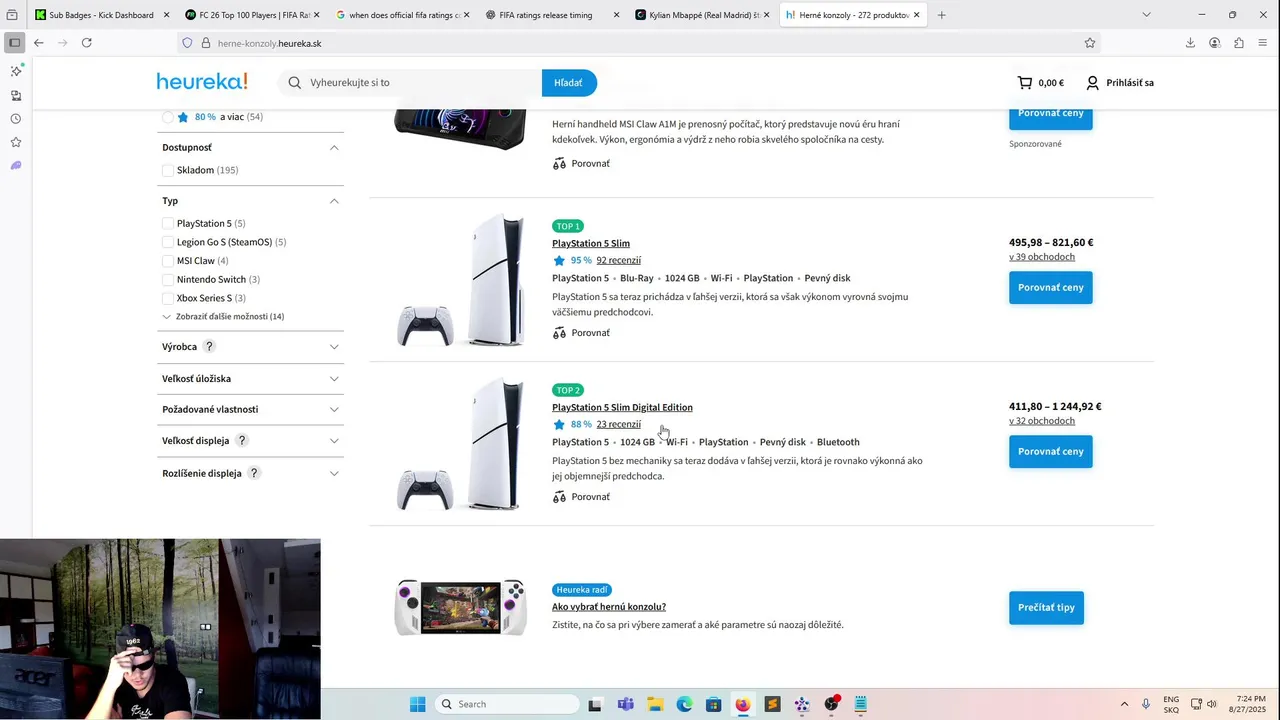This screenshot has width=1280, height=720.
Task: Check Legion Go S (SteamOS) filter
Action: pyautogui.click(x=168, y=242)
